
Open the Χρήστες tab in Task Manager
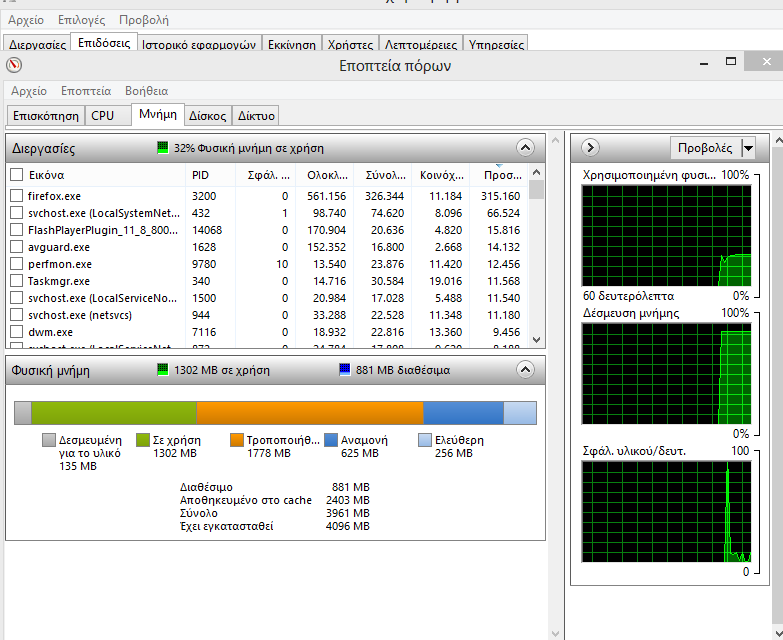click(x=350, y=43)
